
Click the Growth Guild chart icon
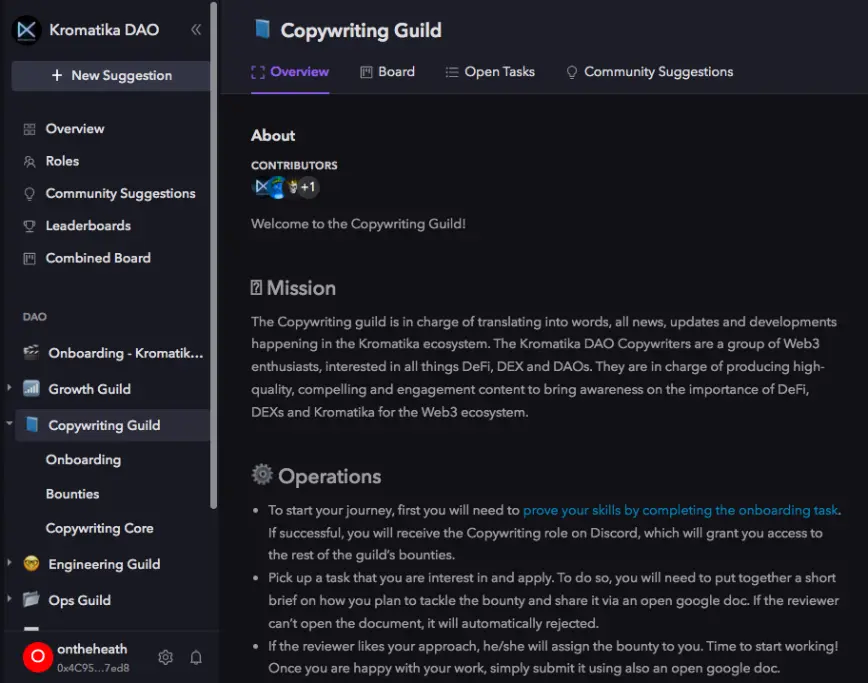(x=32, y=389)
